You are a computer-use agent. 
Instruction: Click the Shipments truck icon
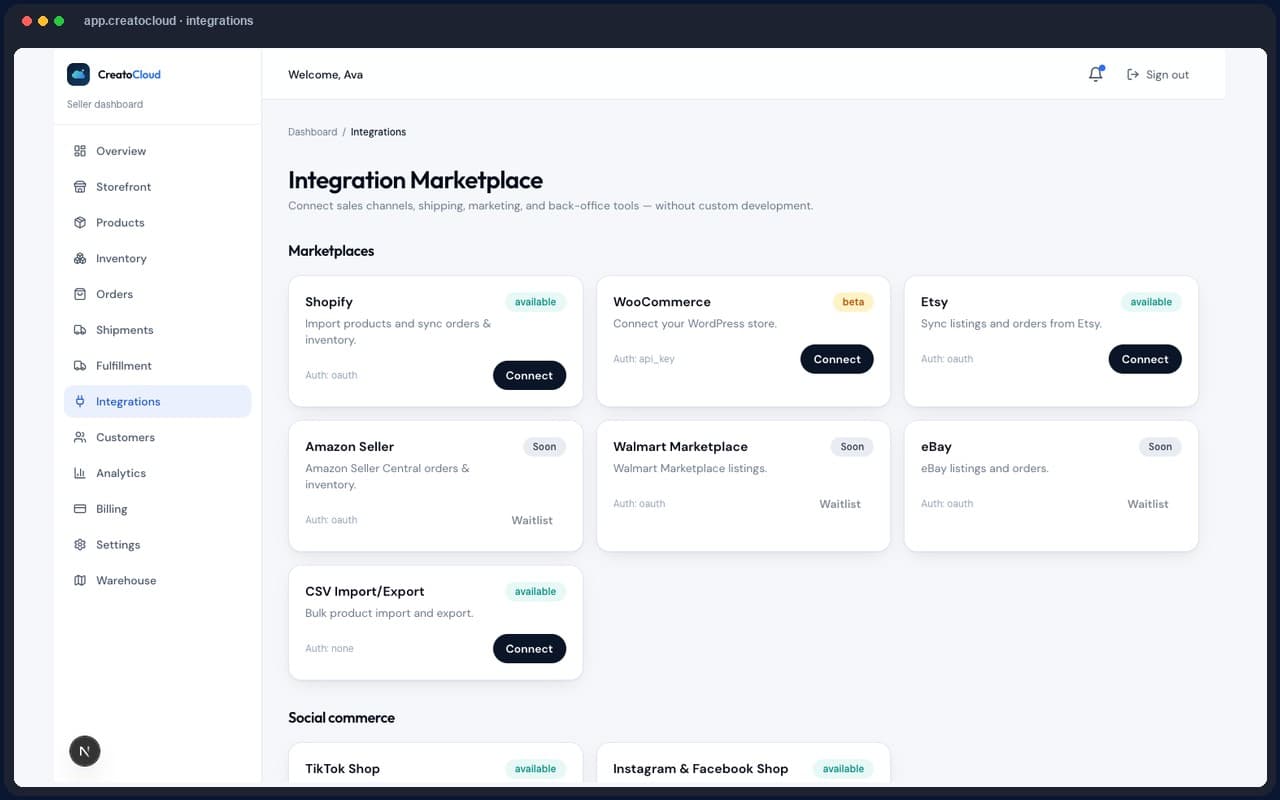pos(80,330)
